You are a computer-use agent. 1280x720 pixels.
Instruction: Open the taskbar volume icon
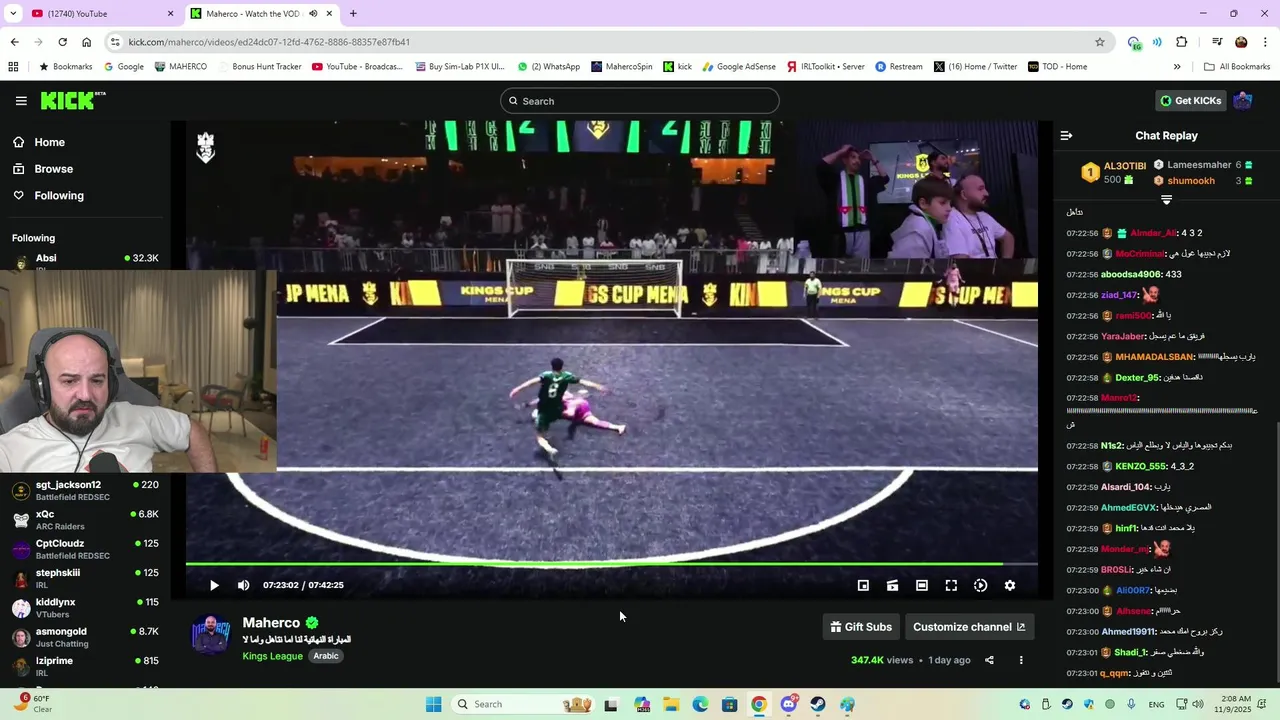click(x=1198, y=704)
